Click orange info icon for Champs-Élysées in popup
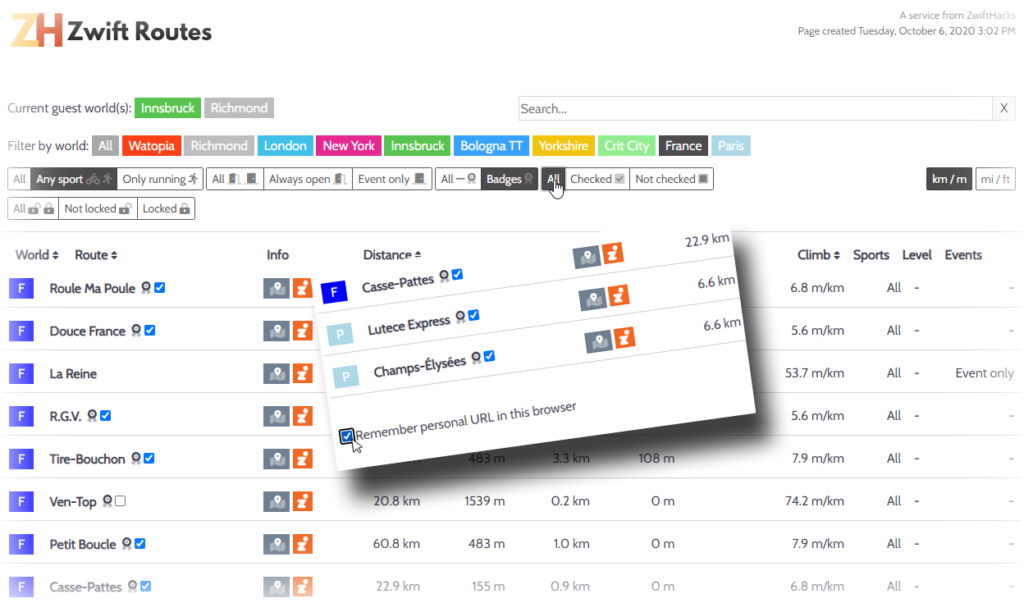This screenshot has width=1024, height=603. pyautogui.click(x=624, y=338)
